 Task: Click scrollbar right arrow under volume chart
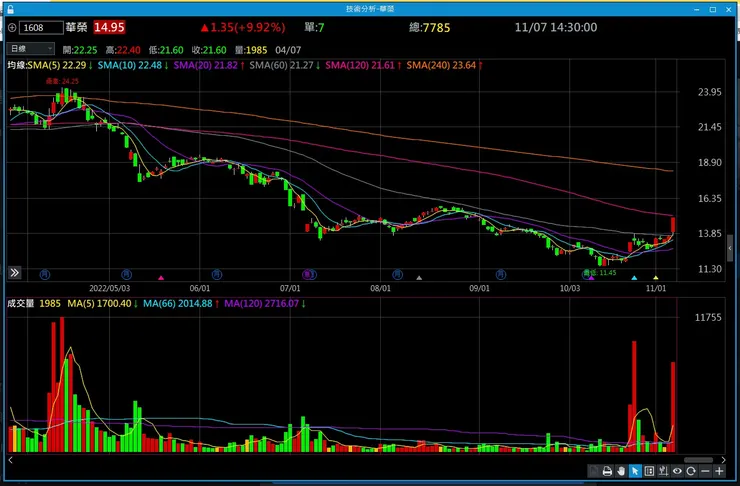723,460
